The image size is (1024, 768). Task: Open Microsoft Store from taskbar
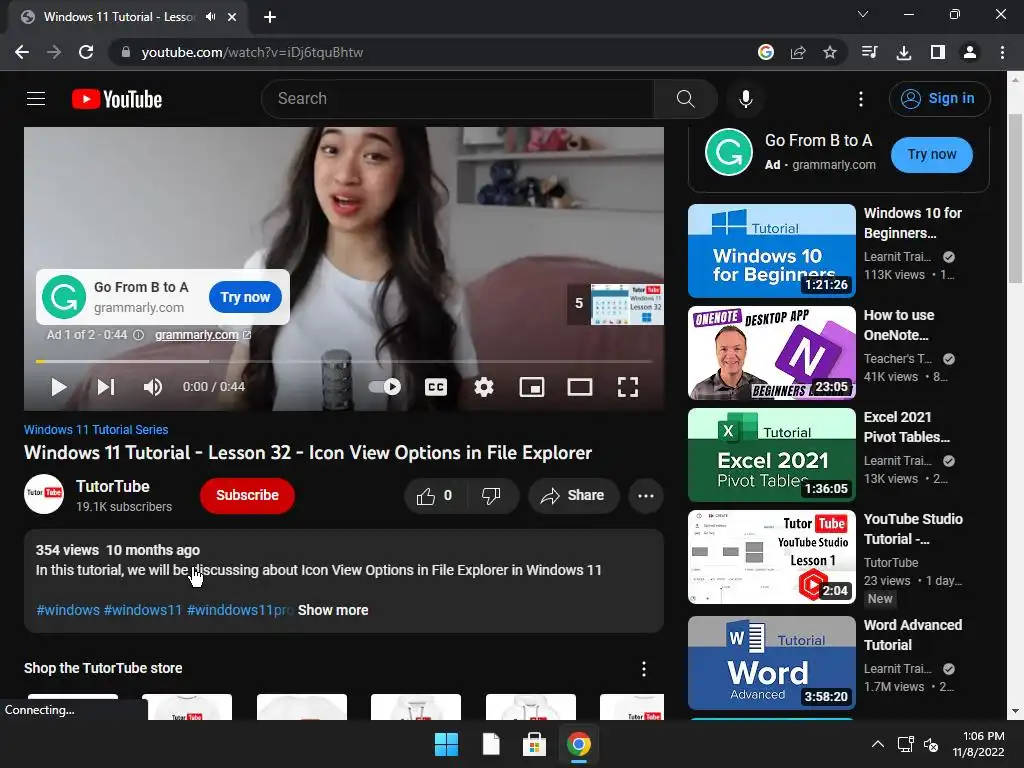(x=534, y=744)
